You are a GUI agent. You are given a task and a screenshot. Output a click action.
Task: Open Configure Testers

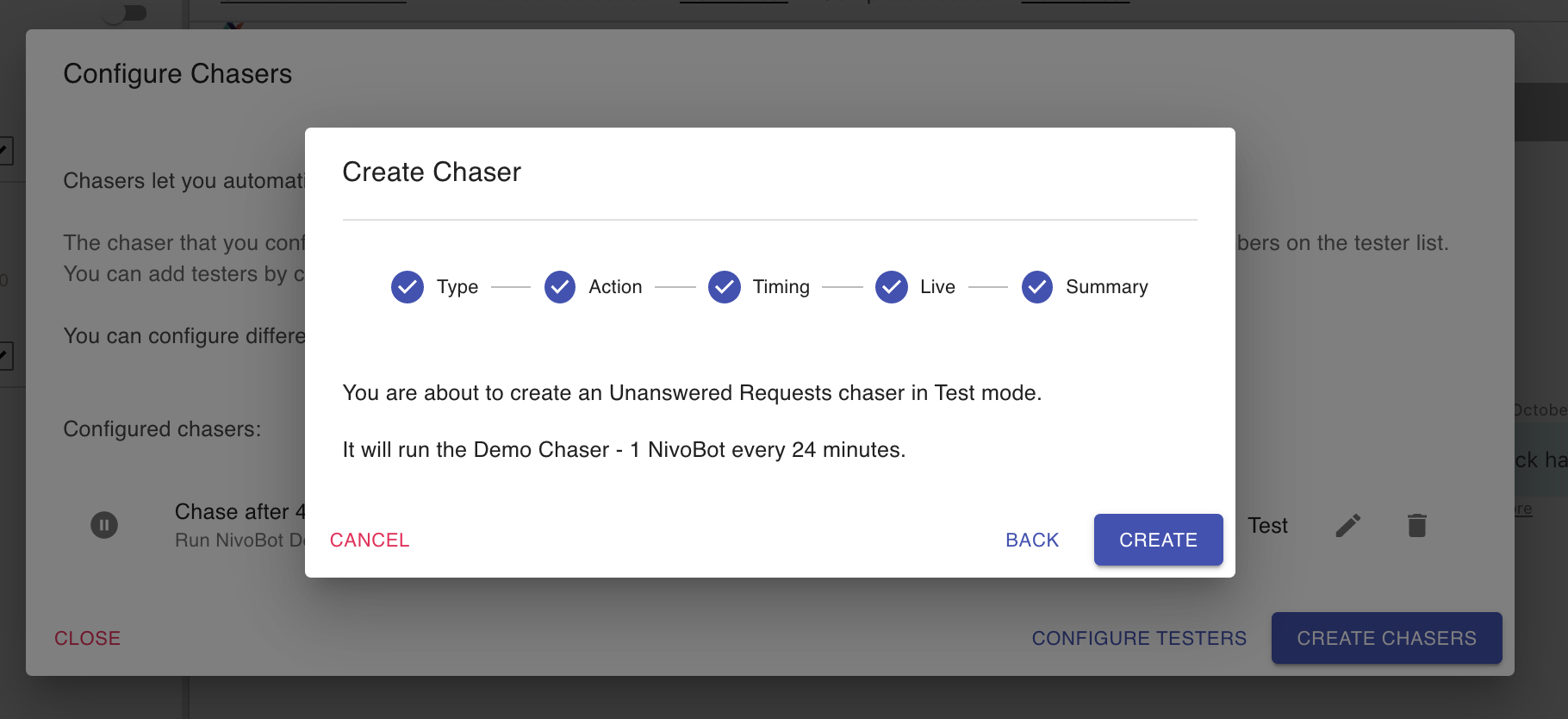click(1139, 638)
